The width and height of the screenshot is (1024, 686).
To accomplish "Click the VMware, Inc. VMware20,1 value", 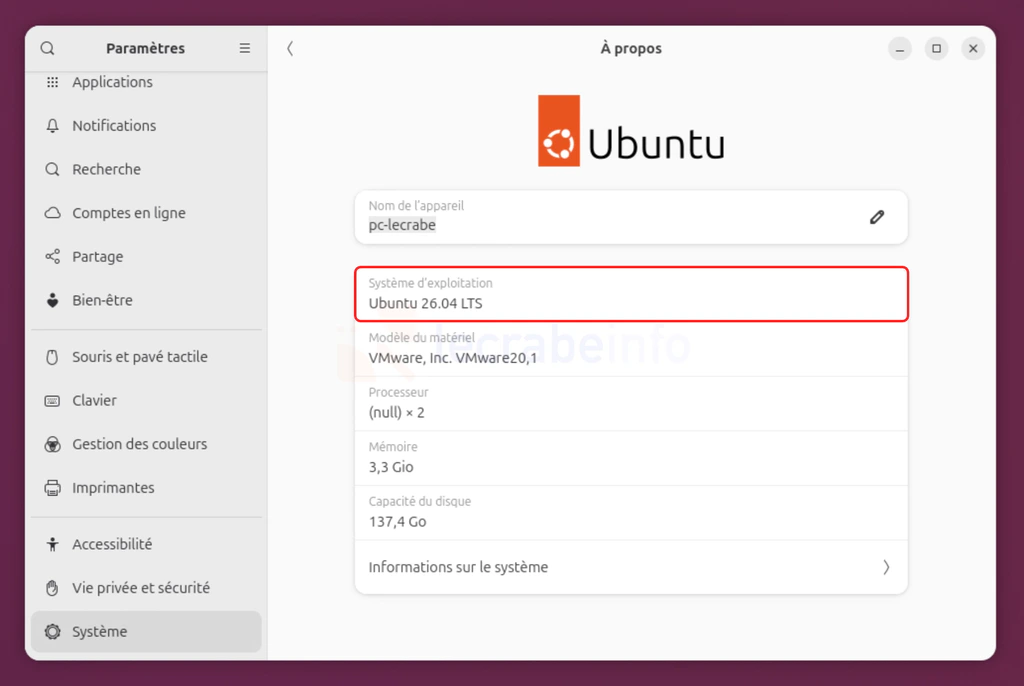I will tap(453, 358).
